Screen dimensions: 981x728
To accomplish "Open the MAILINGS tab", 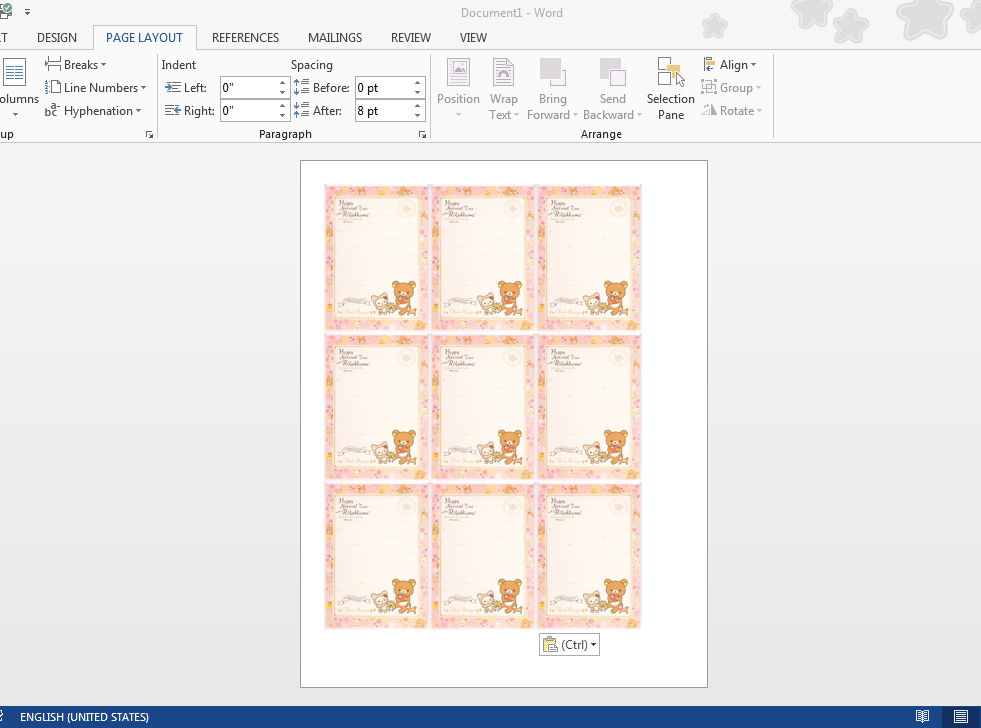I will click(335, 38).
